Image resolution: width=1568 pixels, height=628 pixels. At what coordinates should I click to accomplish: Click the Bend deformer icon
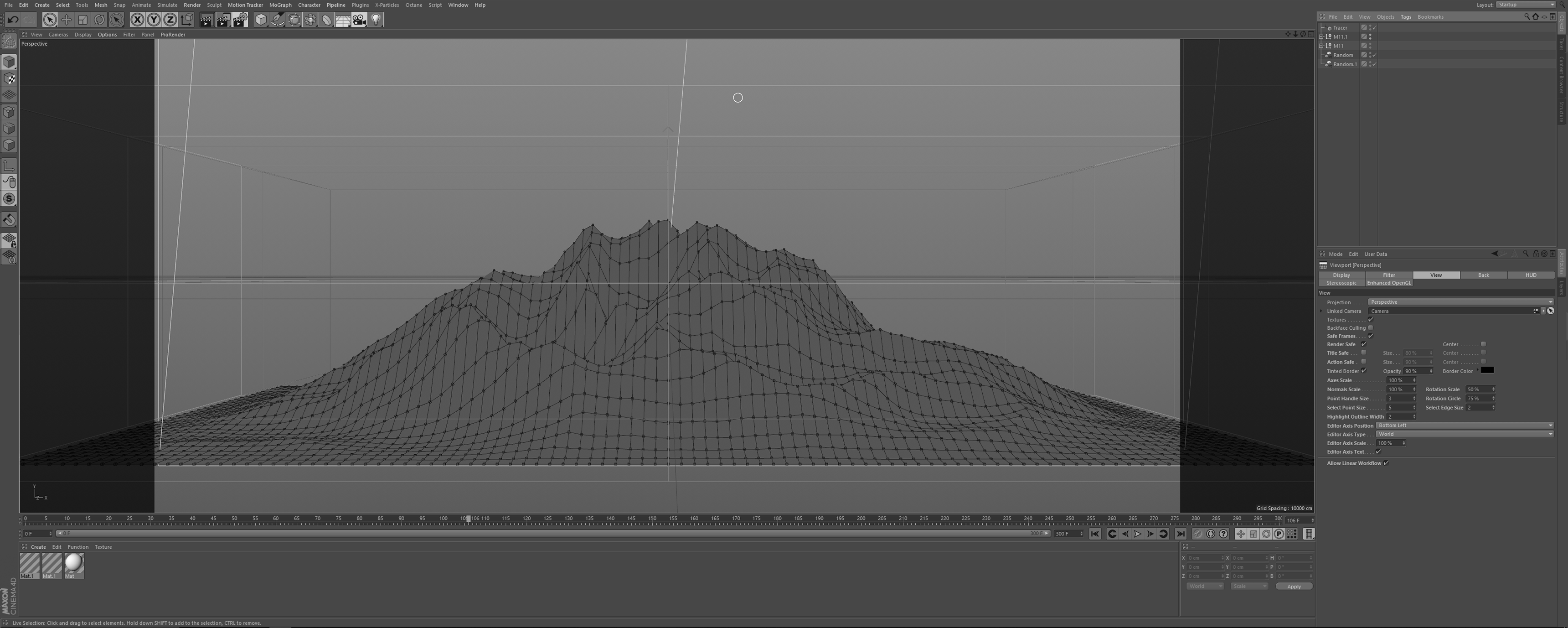pyautogui.click(x=327, y=20)
